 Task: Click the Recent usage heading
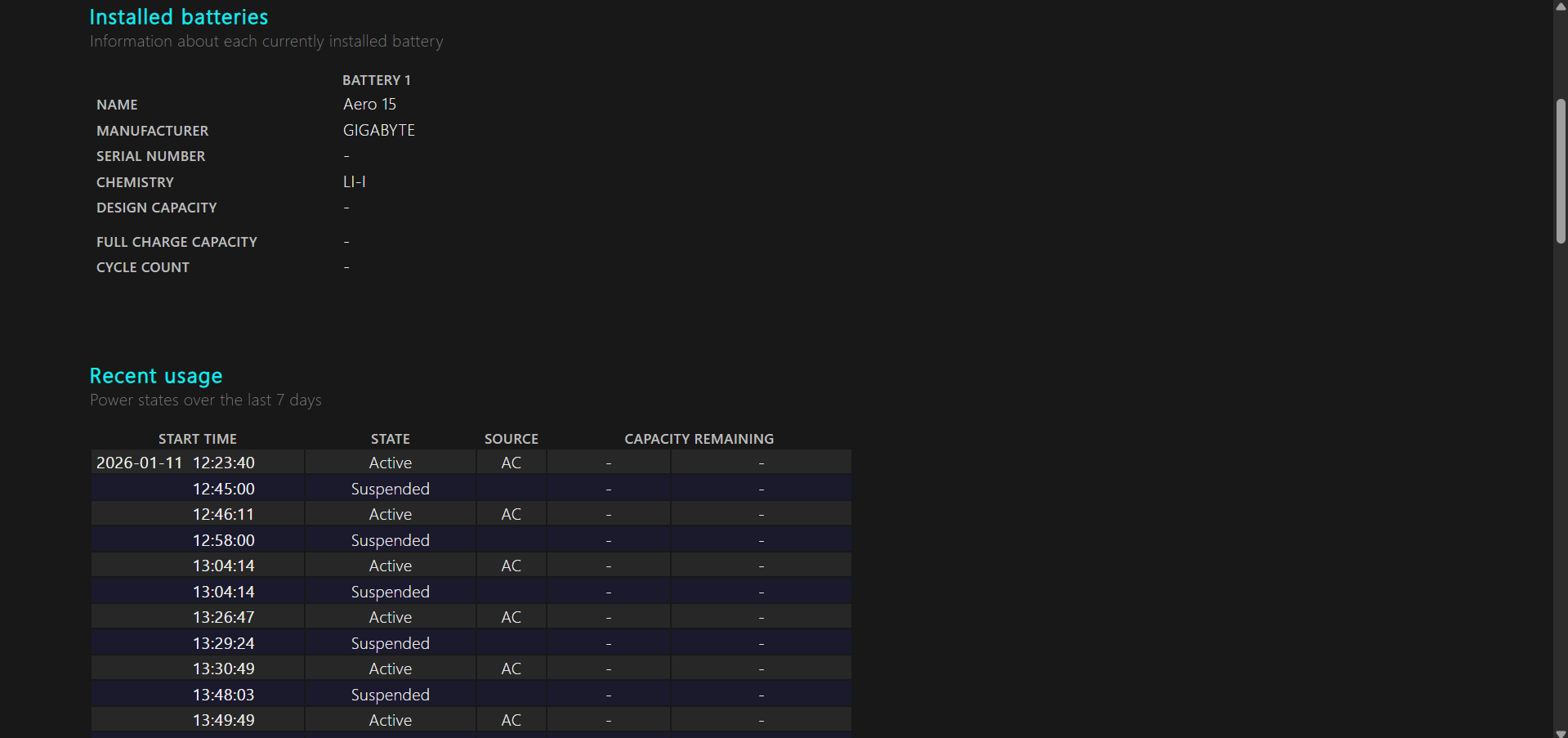click(155, 376)
